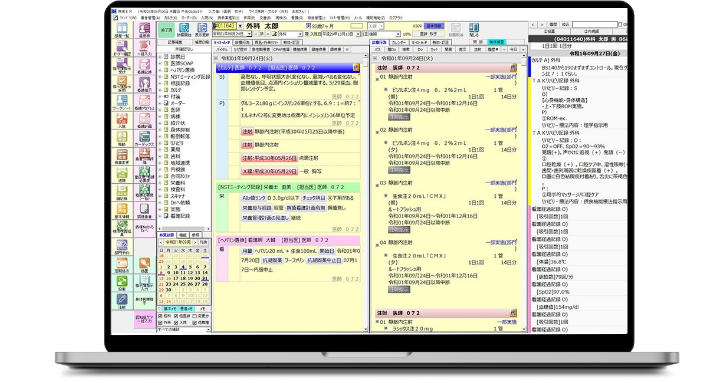This screenshot has height=383, width=728.
Task: Open the カーデックス icon in the pink column
Action: (x=144, y=138)
